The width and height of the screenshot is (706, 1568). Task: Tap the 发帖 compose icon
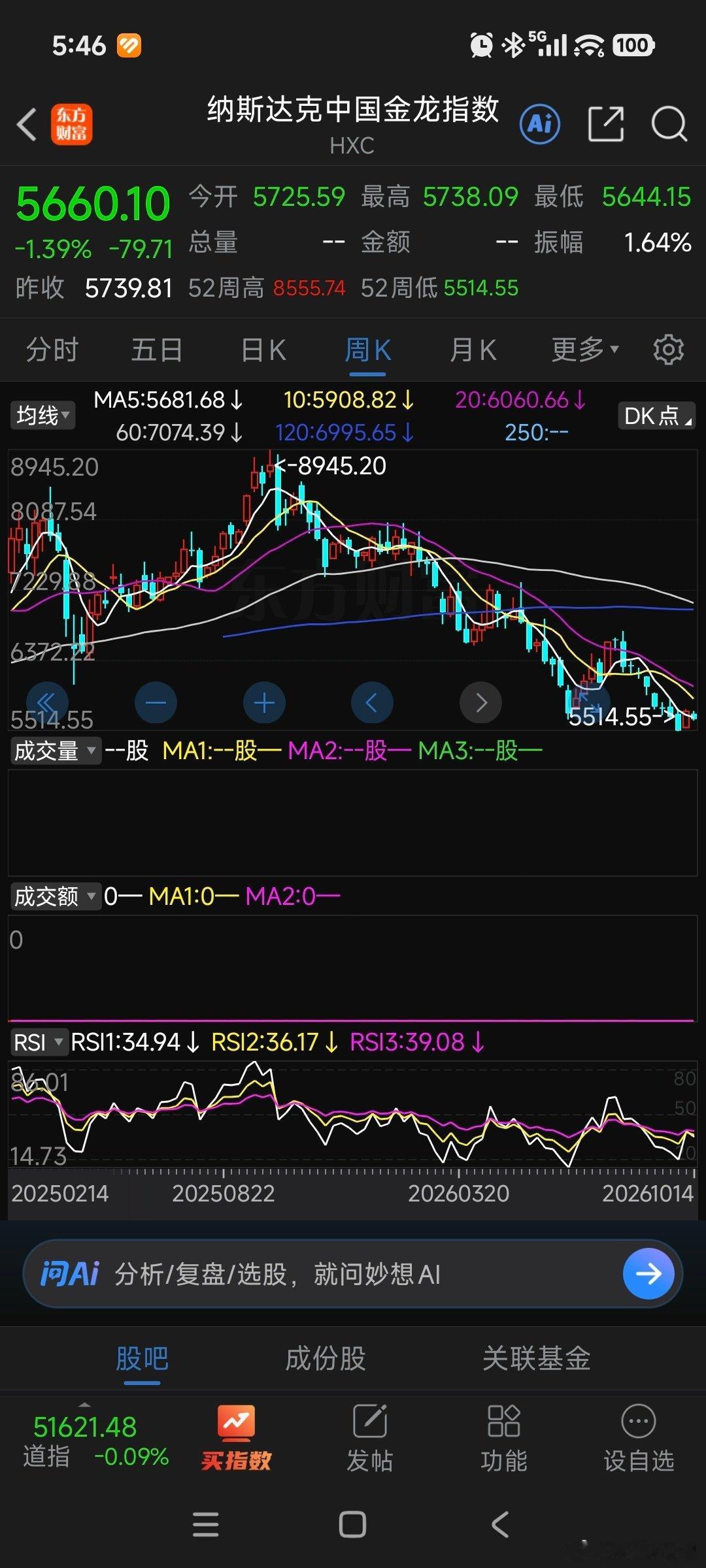coord(370,1421)
